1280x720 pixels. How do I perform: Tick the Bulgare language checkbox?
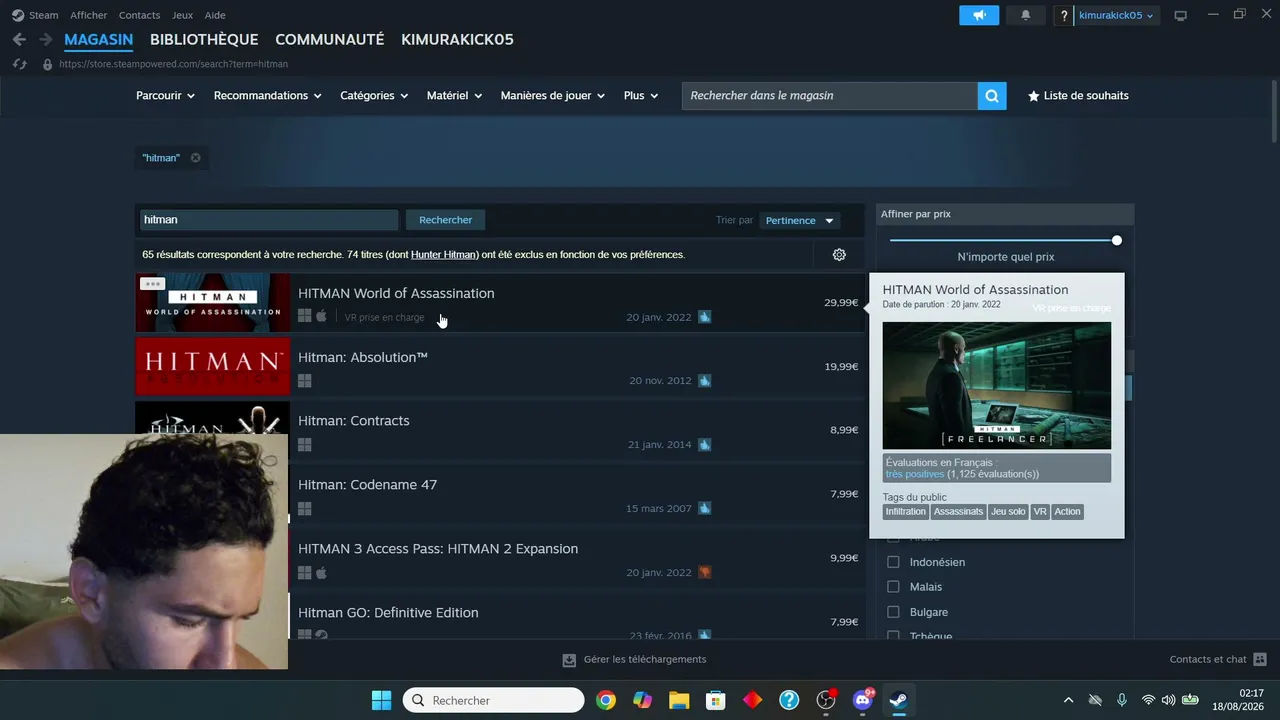(894, 612)
